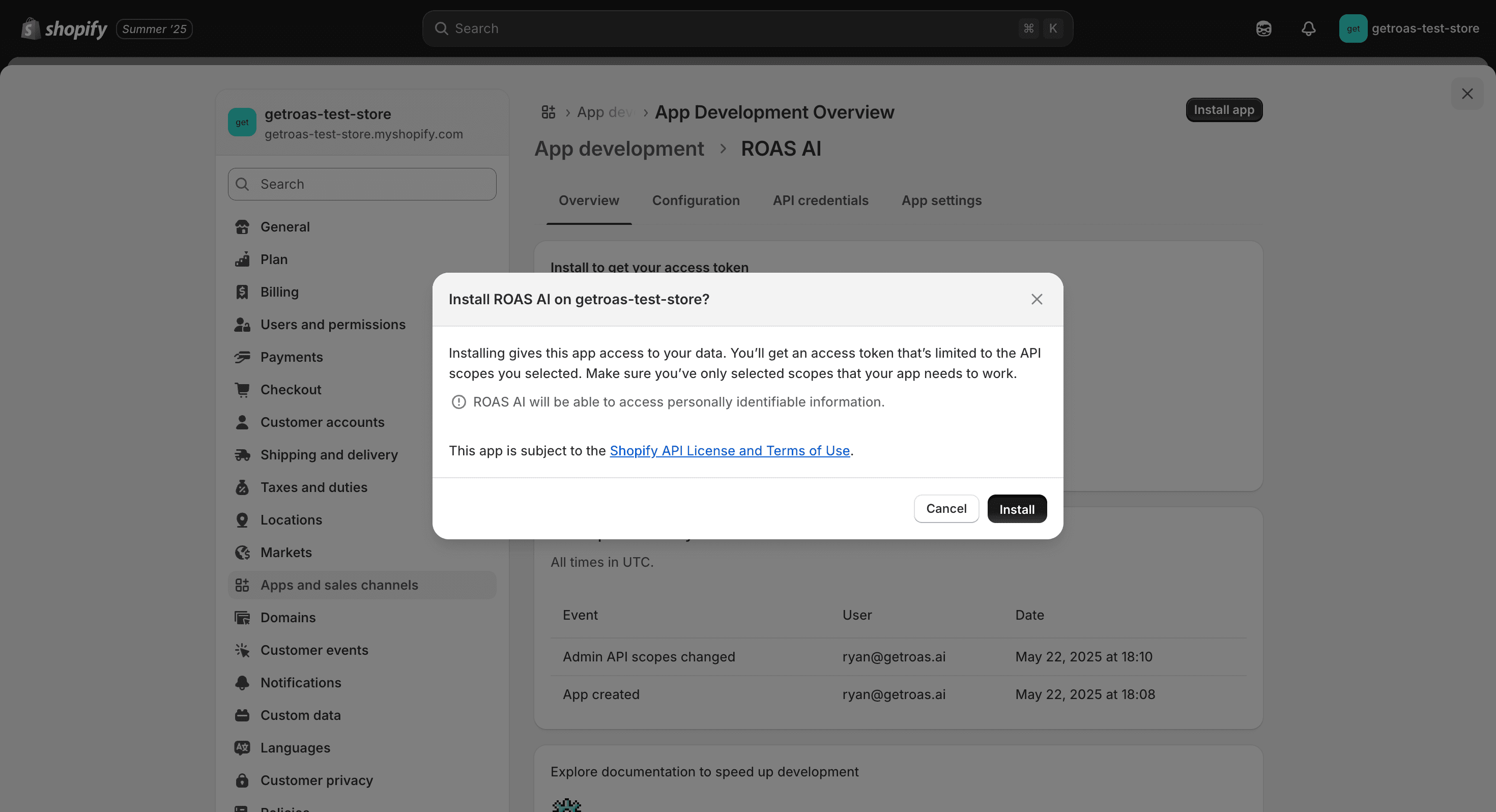Switch to the Configuration tab

[696, 200]
